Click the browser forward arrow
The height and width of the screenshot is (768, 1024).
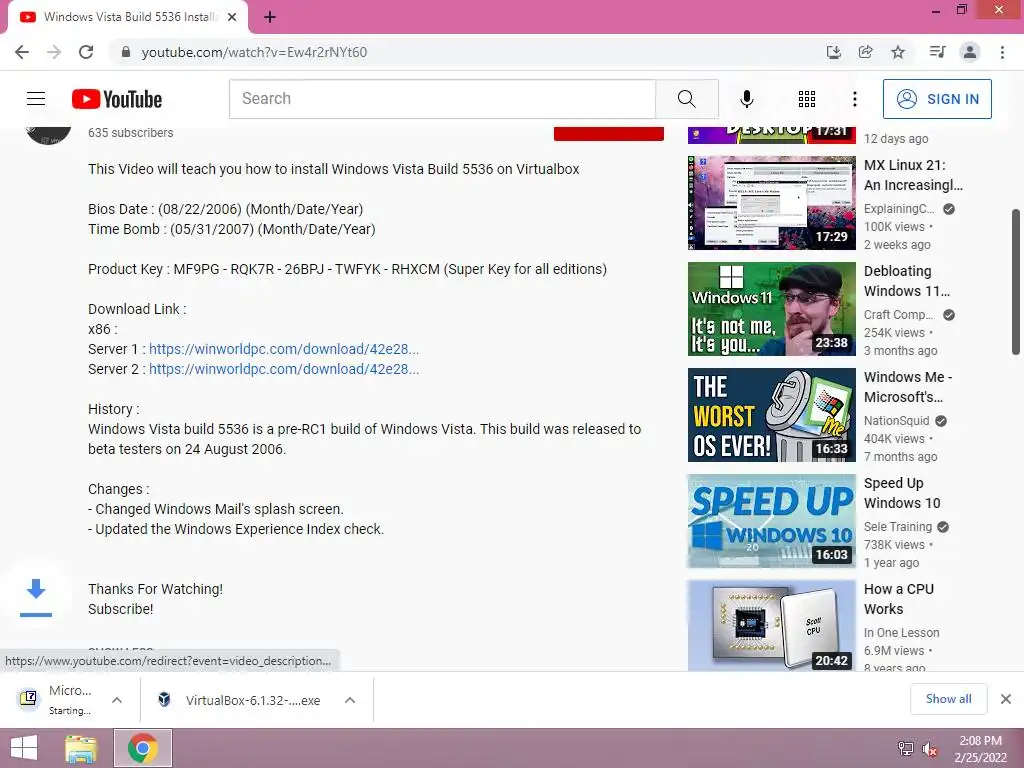[54, 52]
